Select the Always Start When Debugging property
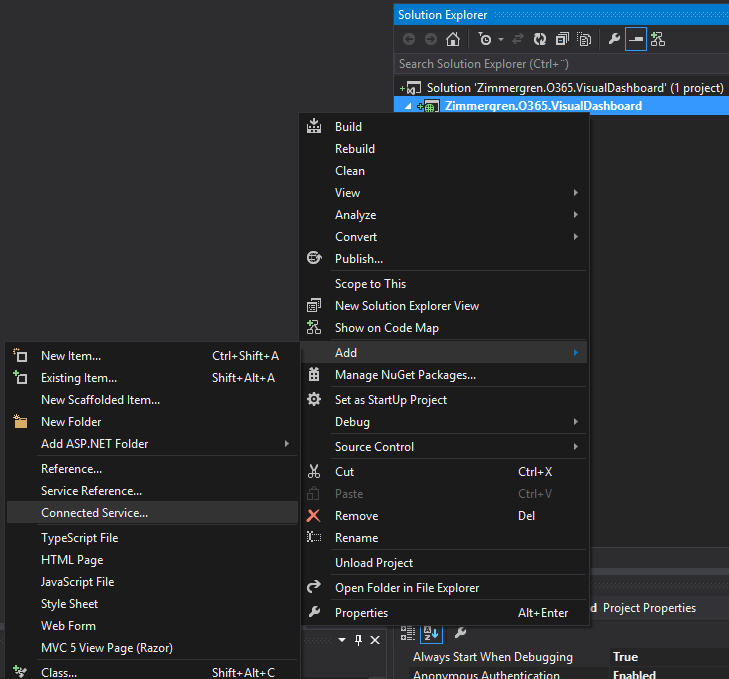 pyautogui.click(x=493, y=657)
